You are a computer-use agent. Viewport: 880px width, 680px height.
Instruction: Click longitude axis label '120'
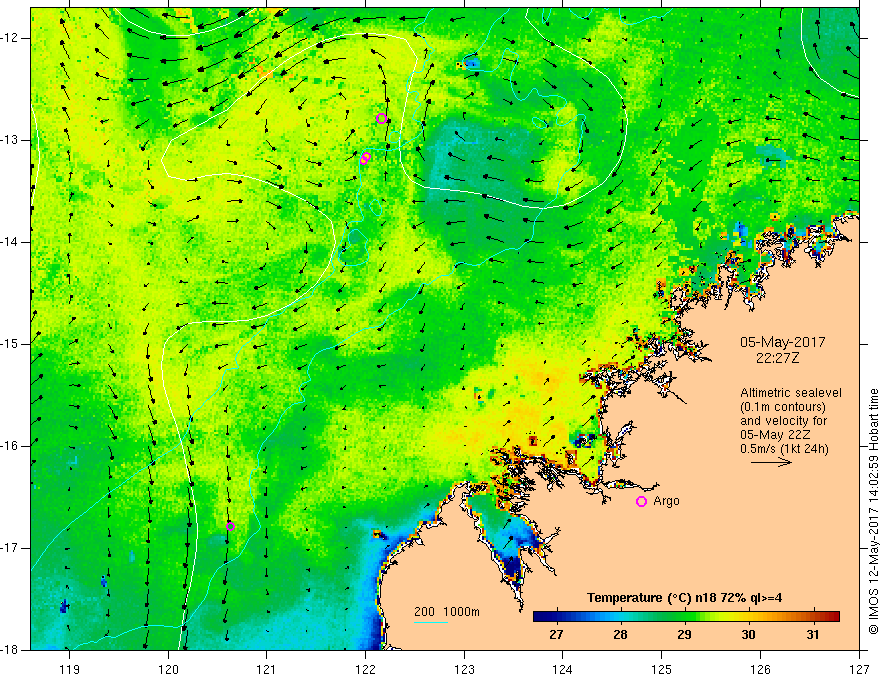(x=168, y=669)
